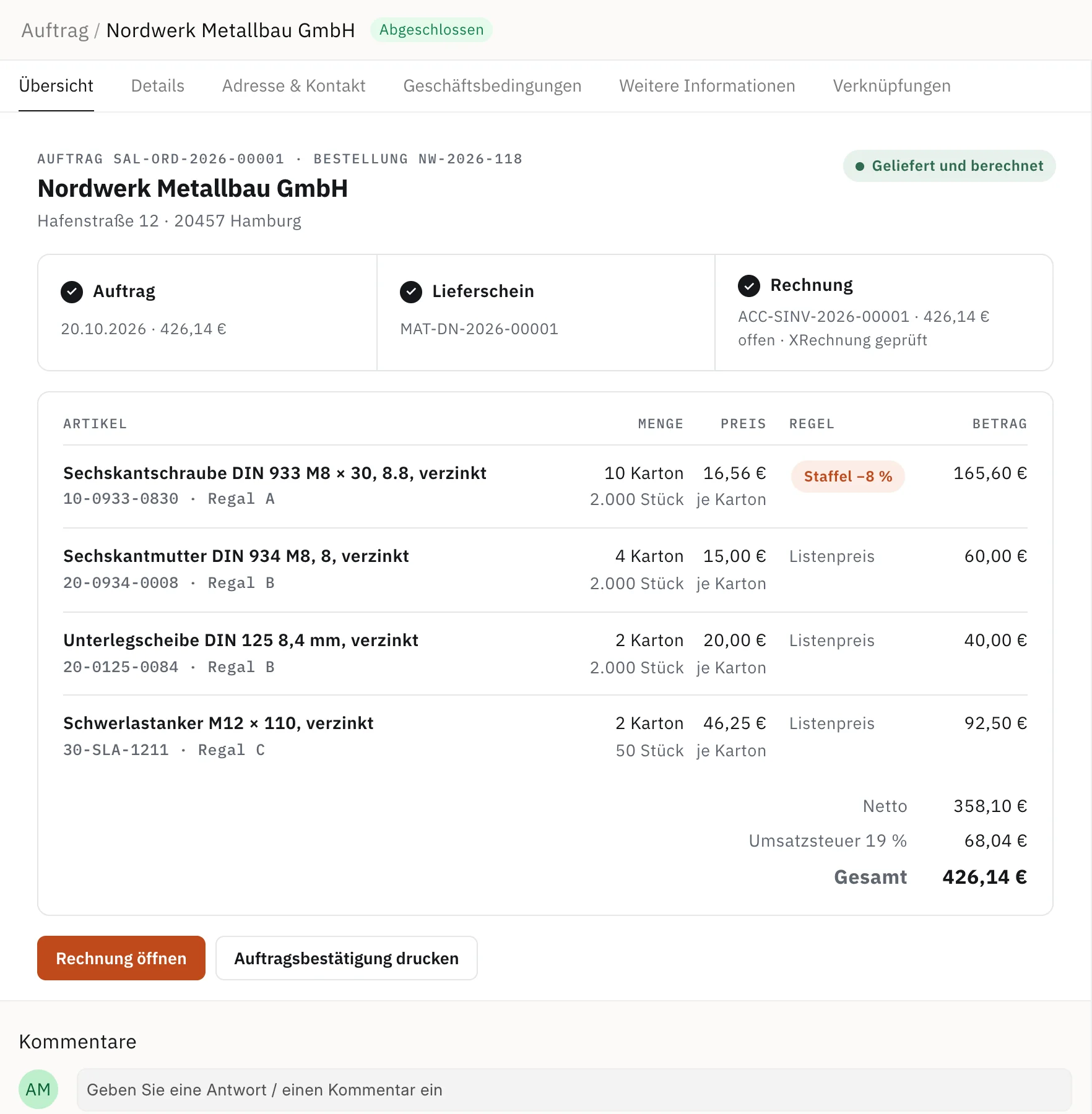Viewport: 1092px width, 1114px height.
Task: Click the address Hafenstraße 12 · 20457 Hamburg
Action: pyautogui.click(x=169, y=221)
